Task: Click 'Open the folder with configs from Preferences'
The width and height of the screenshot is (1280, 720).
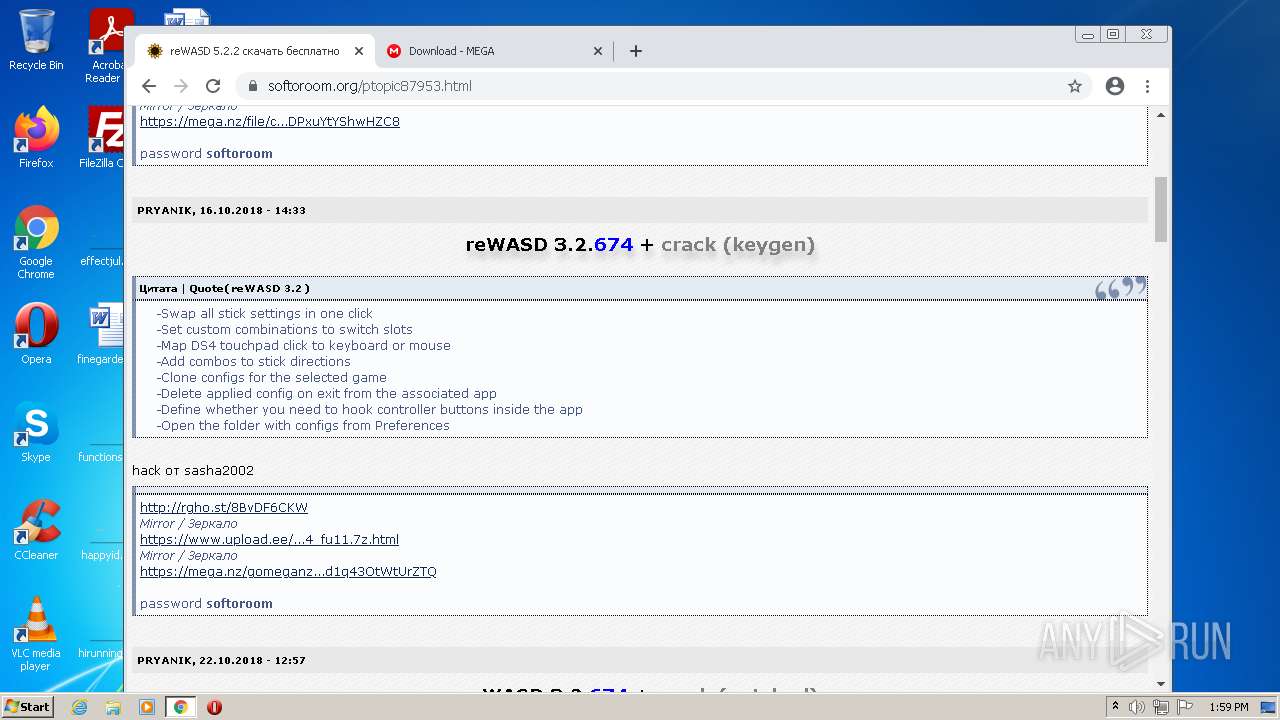Action: click(x=303, y=426)
